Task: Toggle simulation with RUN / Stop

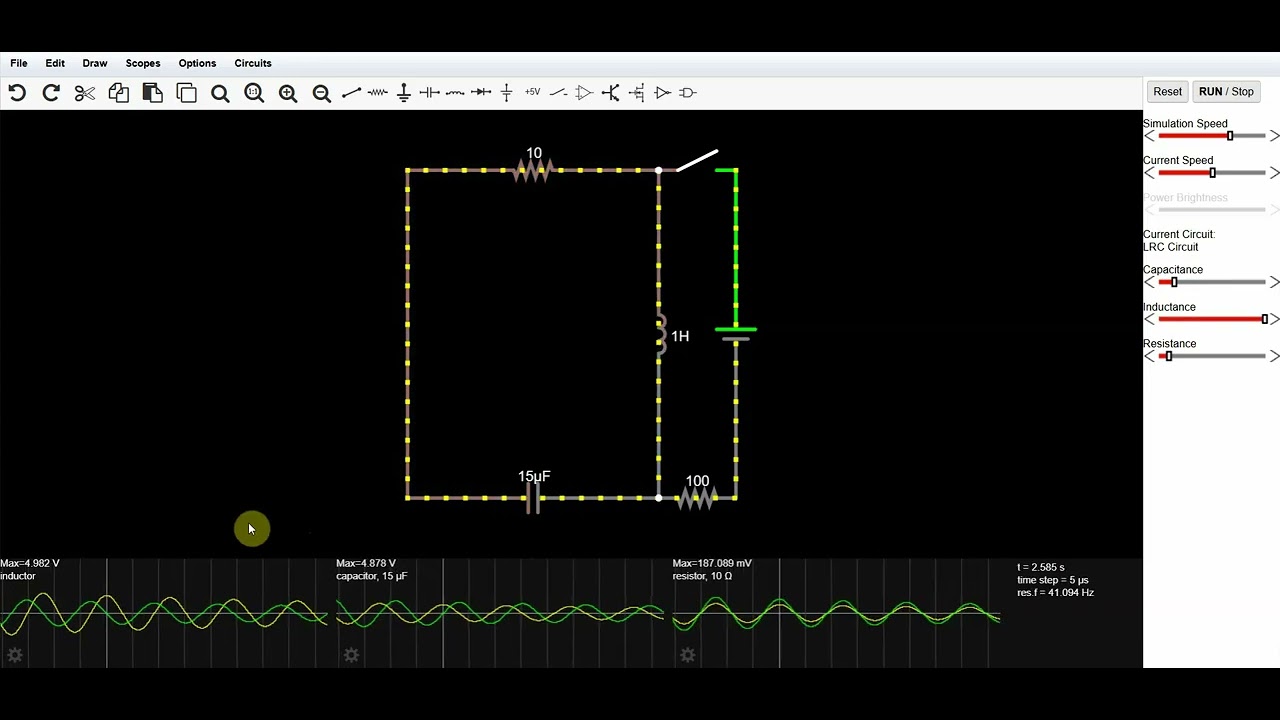Action: click(1226, 92)
